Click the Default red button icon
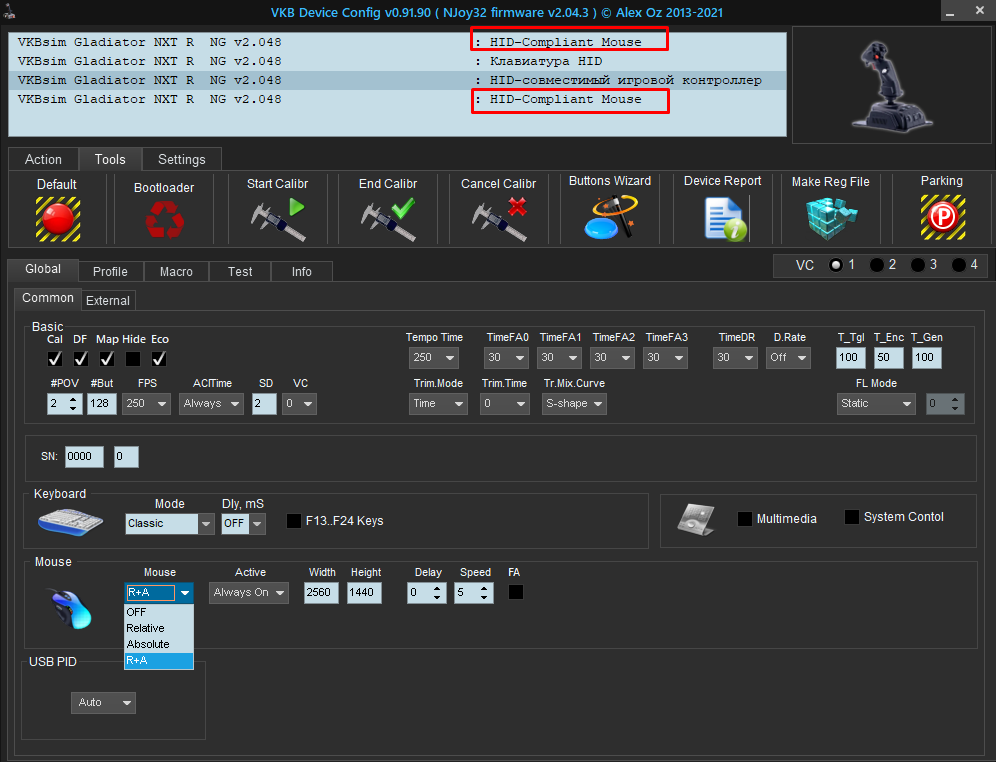Image resolution: width=996 pixels, height=762 pixels. (57, 217)
